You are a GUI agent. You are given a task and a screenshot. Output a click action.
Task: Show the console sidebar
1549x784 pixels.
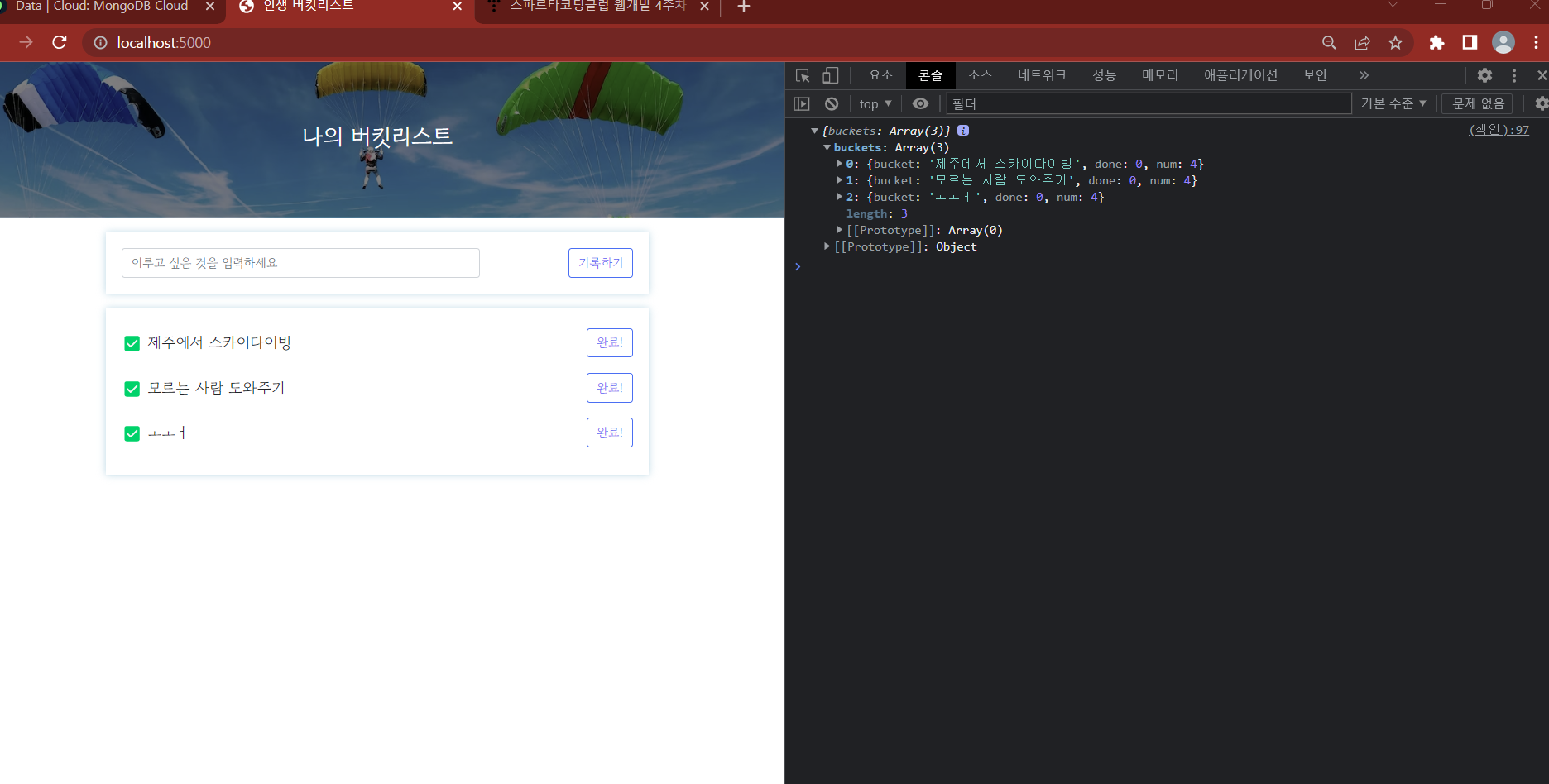coord(802,103)
